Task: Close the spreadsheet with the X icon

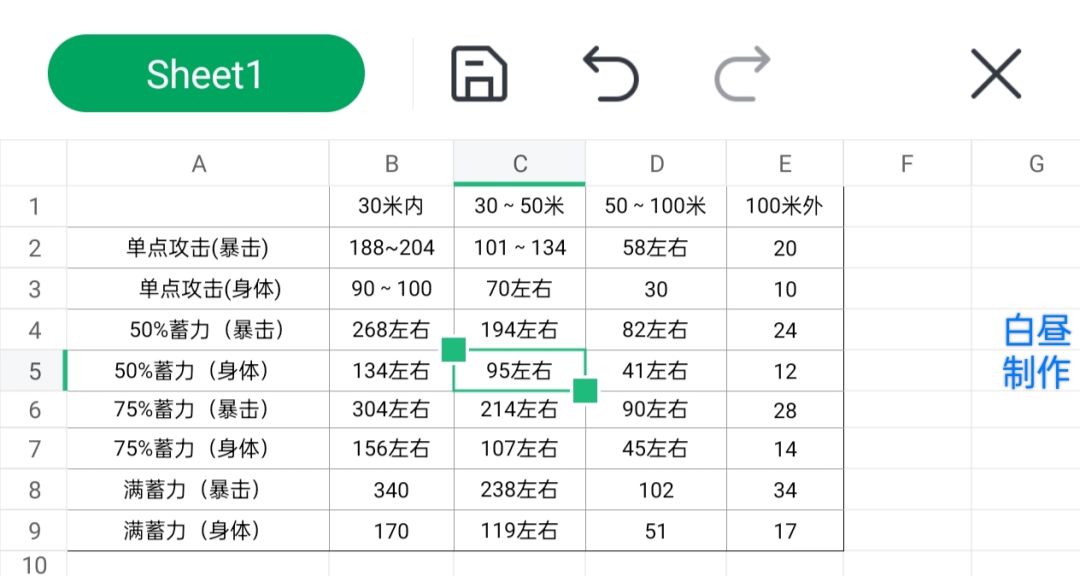Action: coord(996,74)
